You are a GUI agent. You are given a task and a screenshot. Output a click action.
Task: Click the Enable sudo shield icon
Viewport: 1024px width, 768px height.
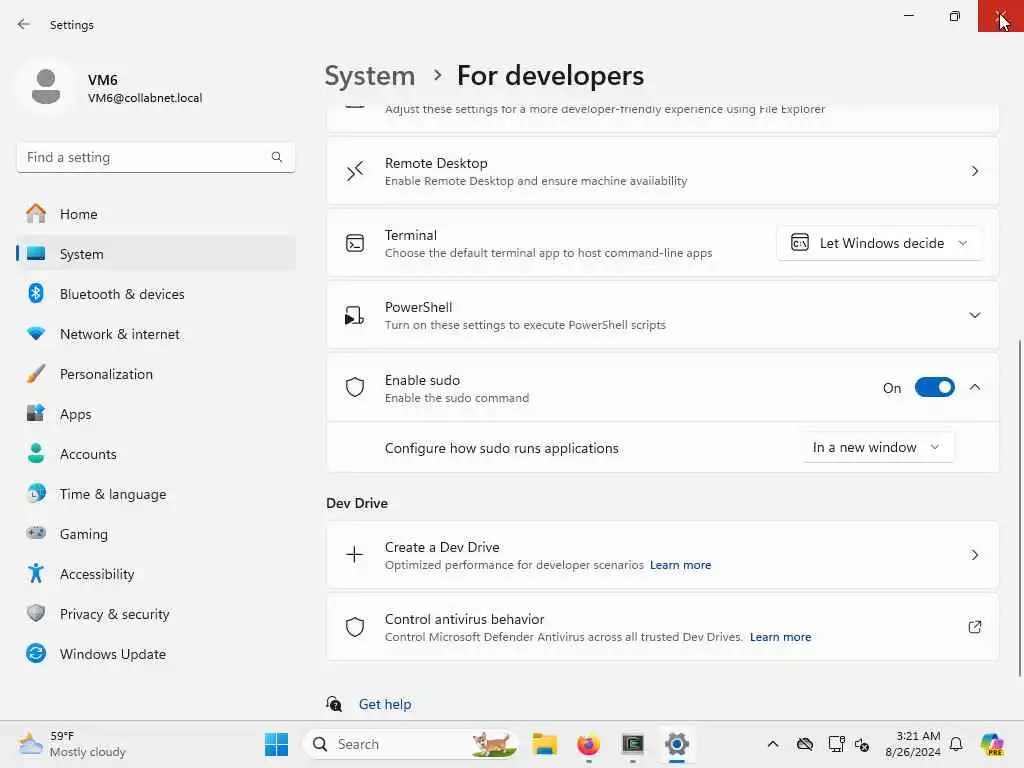(355, 387)
